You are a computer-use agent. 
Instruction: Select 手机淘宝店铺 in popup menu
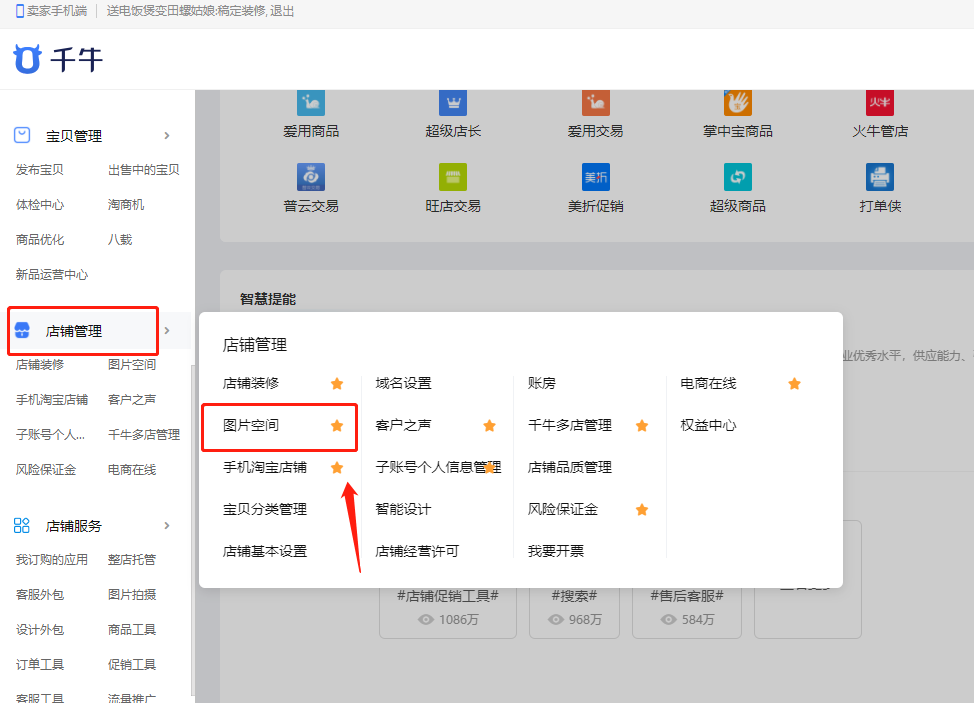265,467
